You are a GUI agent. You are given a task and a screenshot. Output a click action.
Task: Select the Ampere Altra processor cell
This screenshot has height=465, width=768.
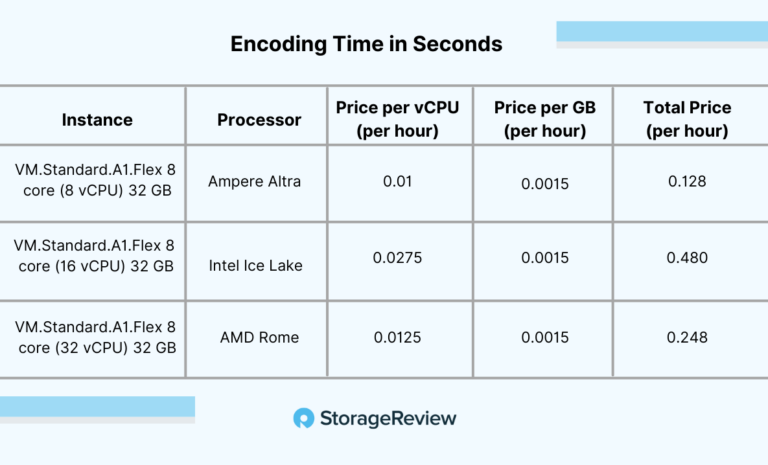pyautogui.click(x=254, y=181)
